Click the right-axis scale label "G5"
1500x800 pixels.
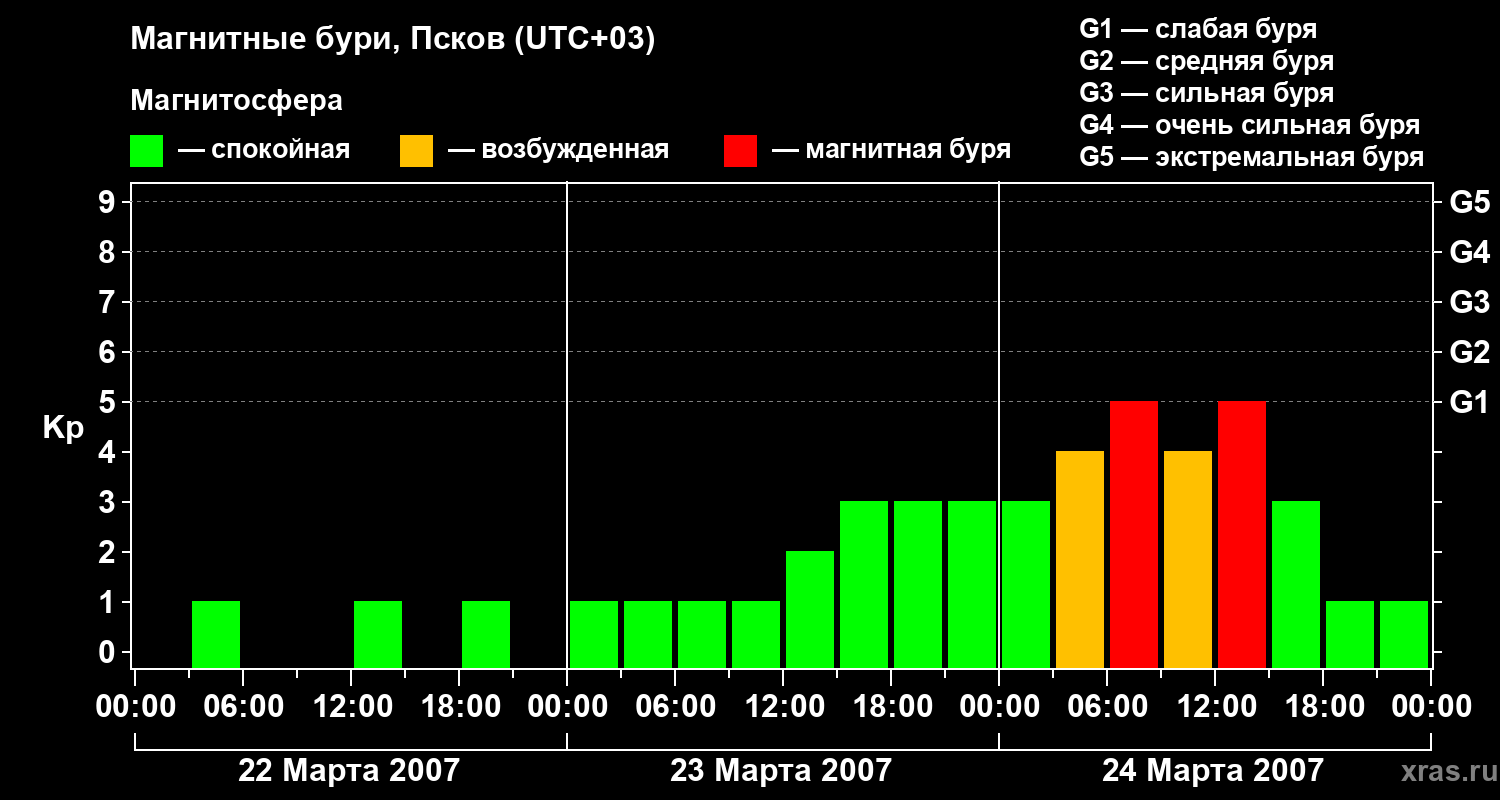[x=1470, y=202]
